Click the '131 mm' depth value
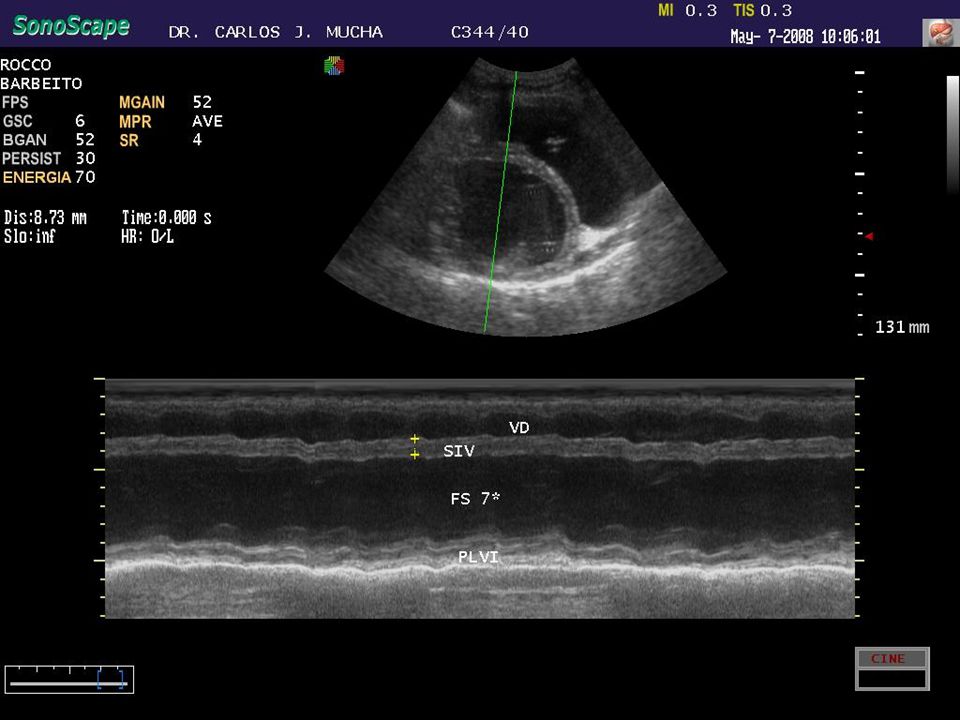This screenshot has width=960, height=720. (x=902, y=327)
